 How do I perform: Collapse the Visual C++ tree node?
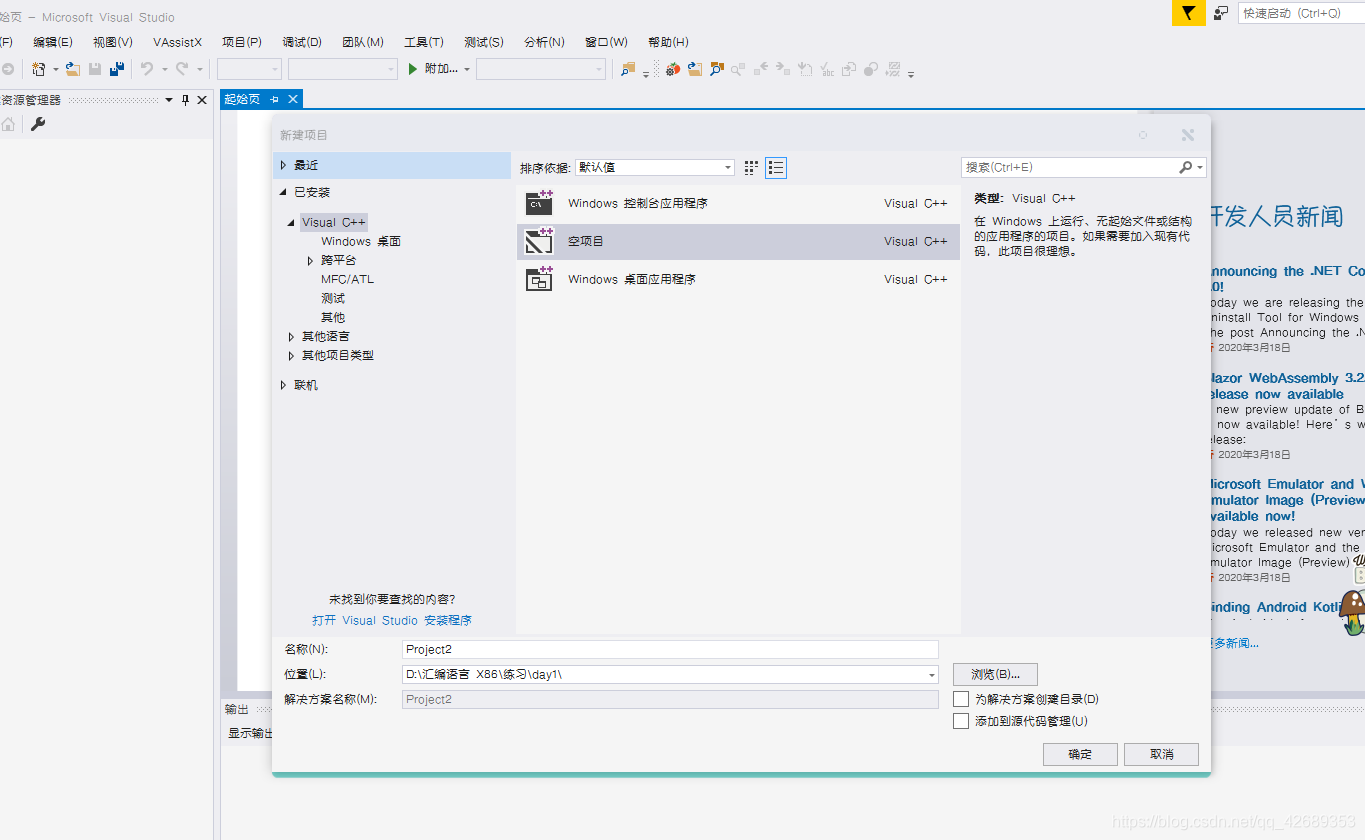[291, 223]
